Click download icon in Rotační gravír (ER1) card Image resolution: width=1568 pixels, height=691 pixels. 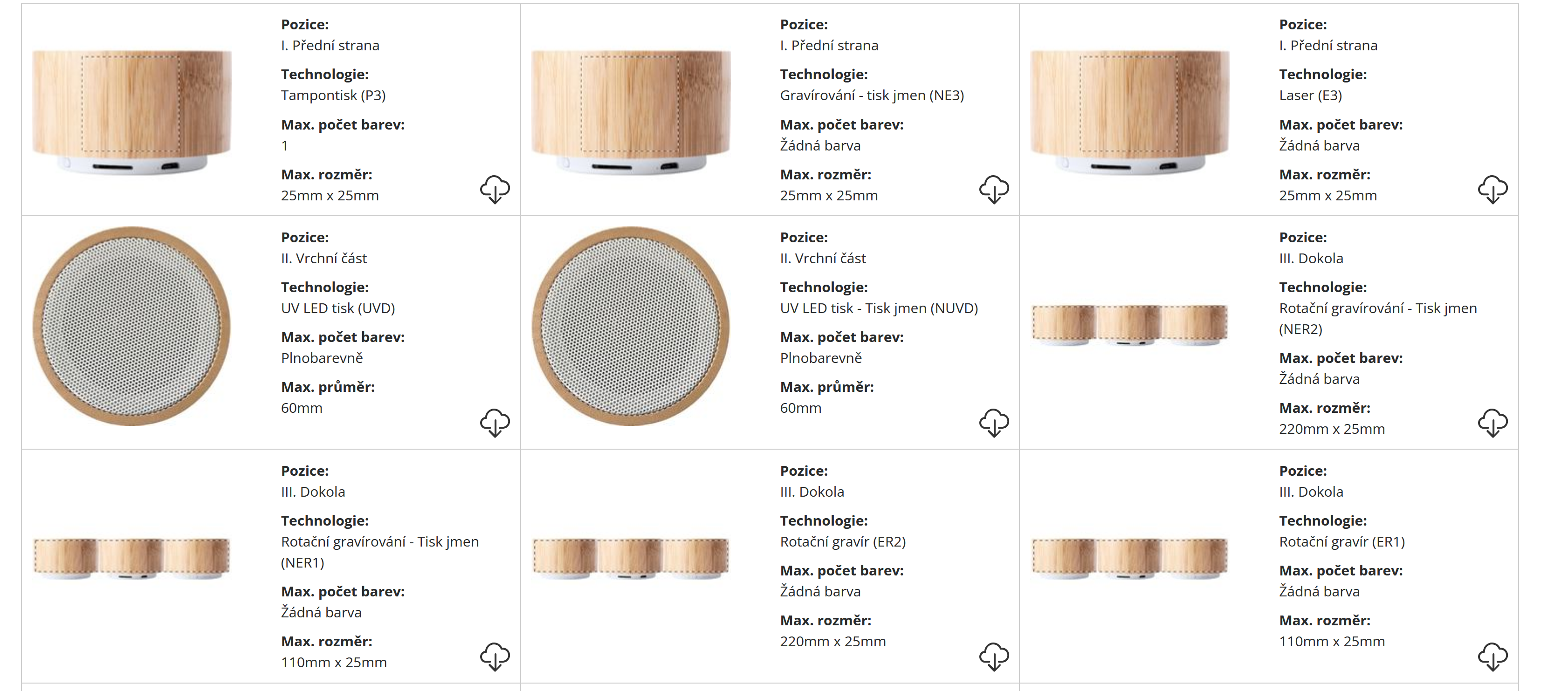click(1492, 657)
